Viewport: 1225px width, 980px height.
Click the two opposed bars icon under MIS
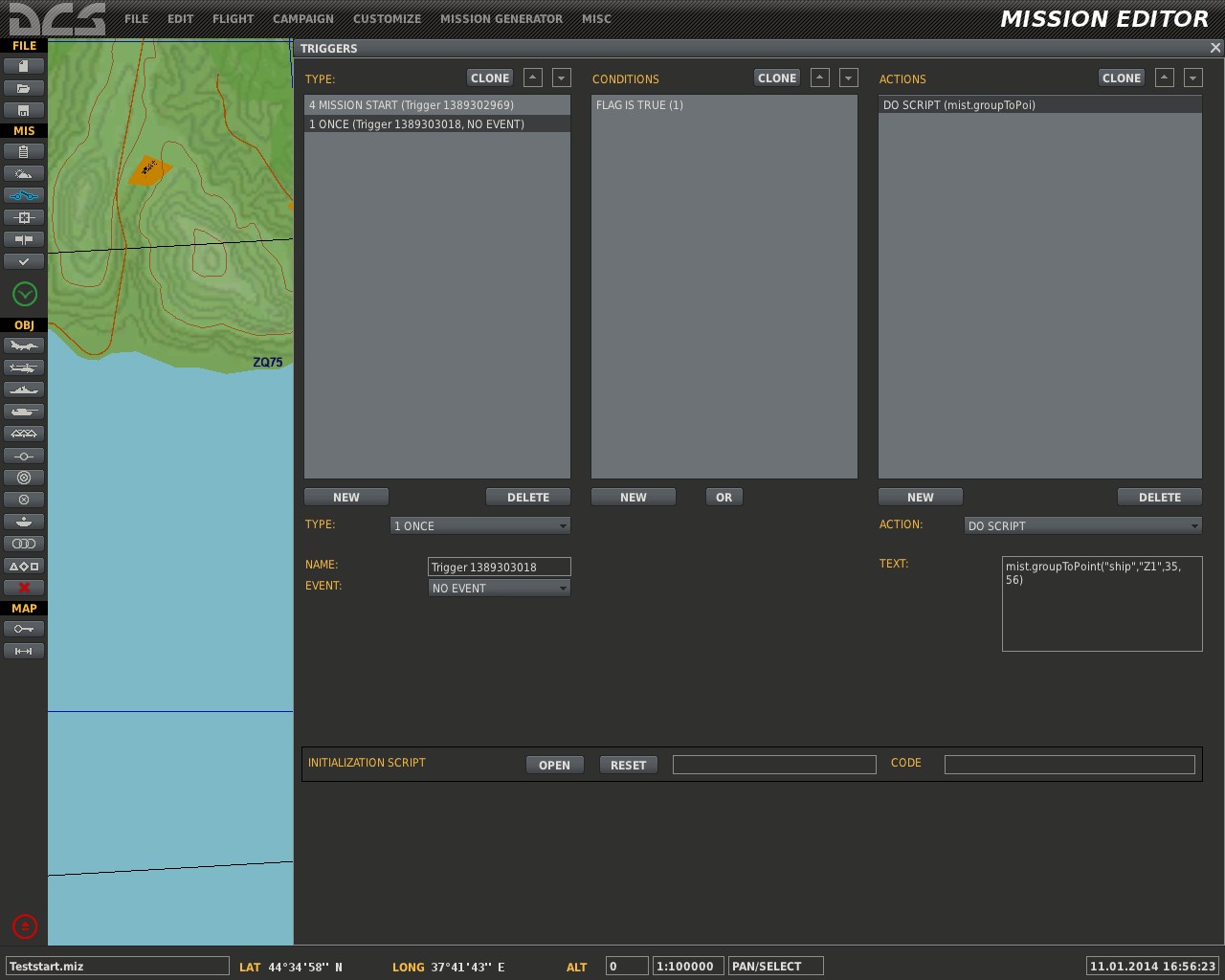[24, 239]
